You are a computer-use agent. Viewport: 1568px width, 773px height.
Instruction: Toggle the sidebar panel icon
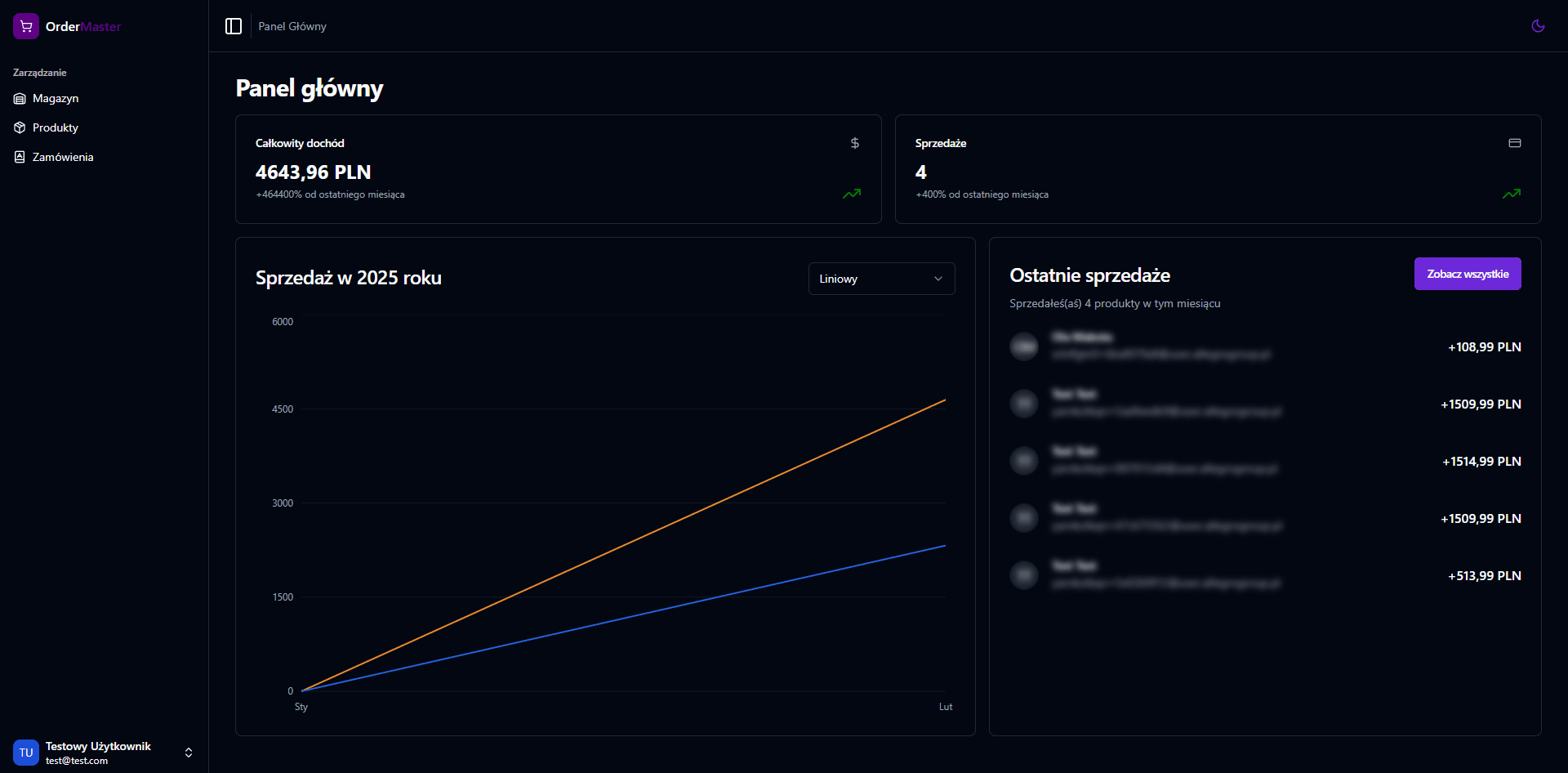pos(234,26)
